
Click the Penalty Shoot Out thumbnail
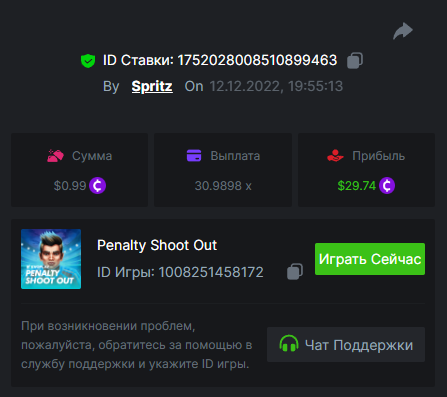click(51, 259)
